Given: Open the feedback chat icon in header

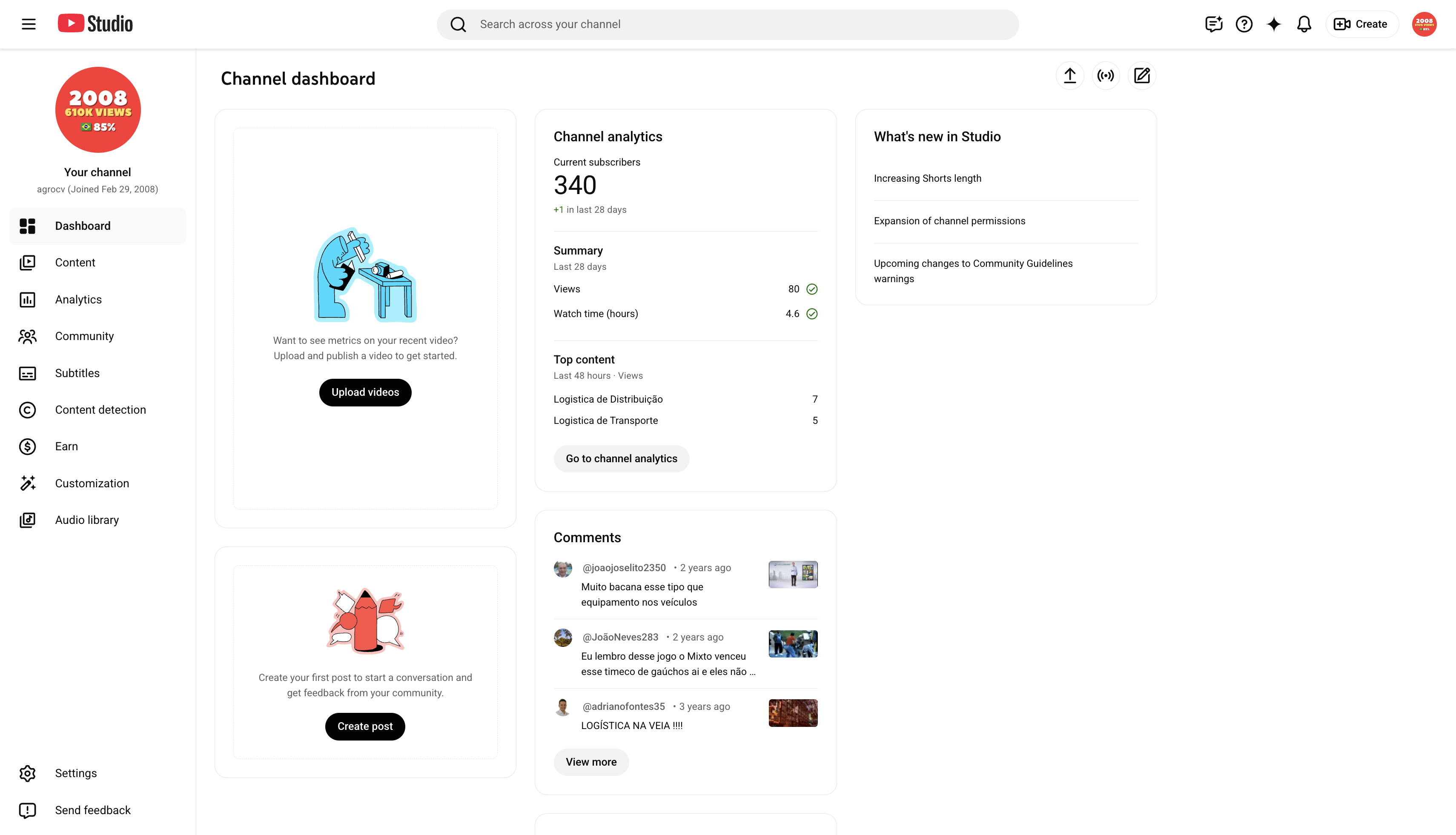Looking at the screenshot, I should 1213,24.
